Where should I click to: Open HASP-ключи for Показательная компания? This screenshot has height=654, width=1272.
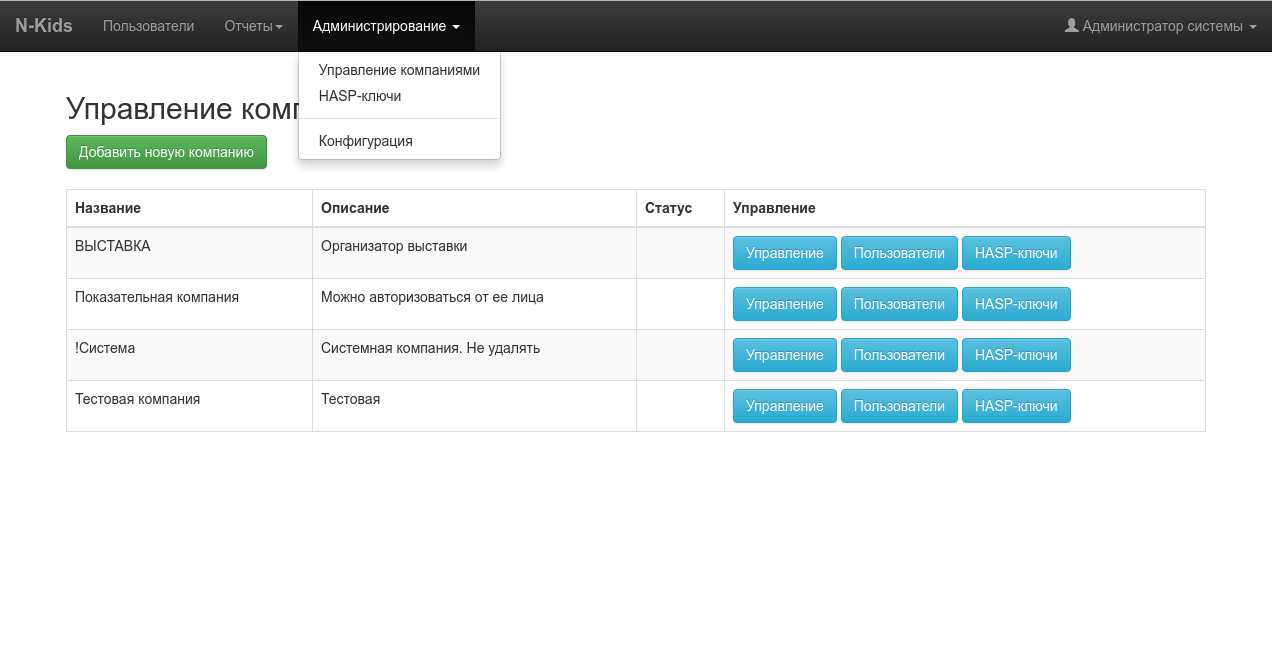point(1016,304)
